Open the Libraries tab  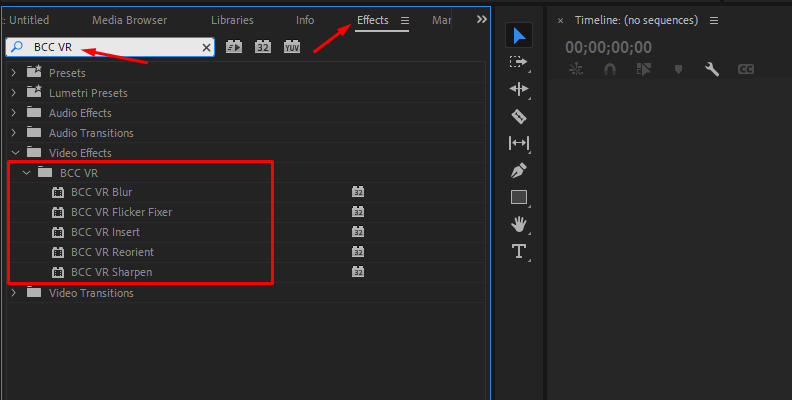(232, 20)
